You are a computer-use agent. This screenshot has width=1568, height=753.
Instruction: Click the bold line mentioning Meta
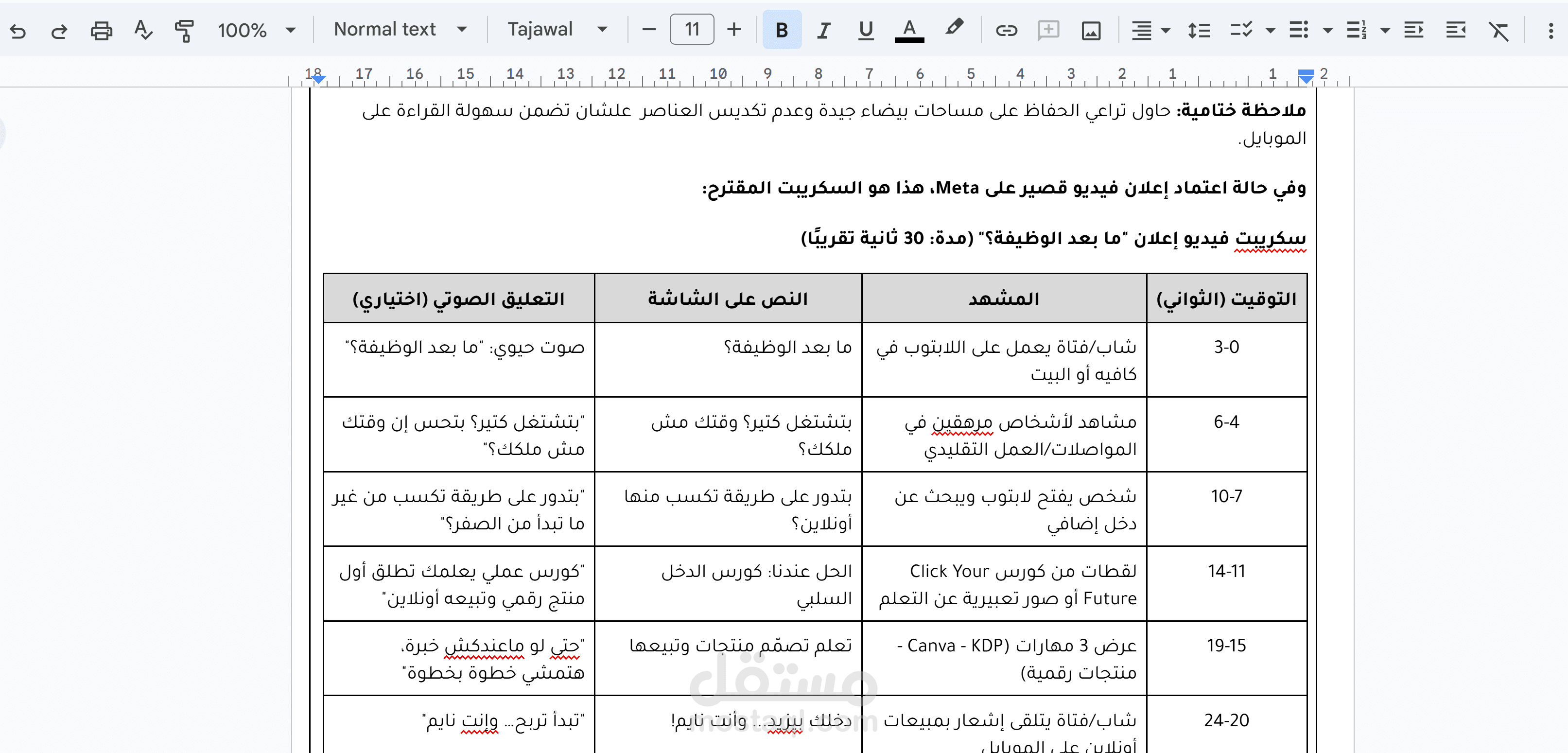click(1004, 188)
